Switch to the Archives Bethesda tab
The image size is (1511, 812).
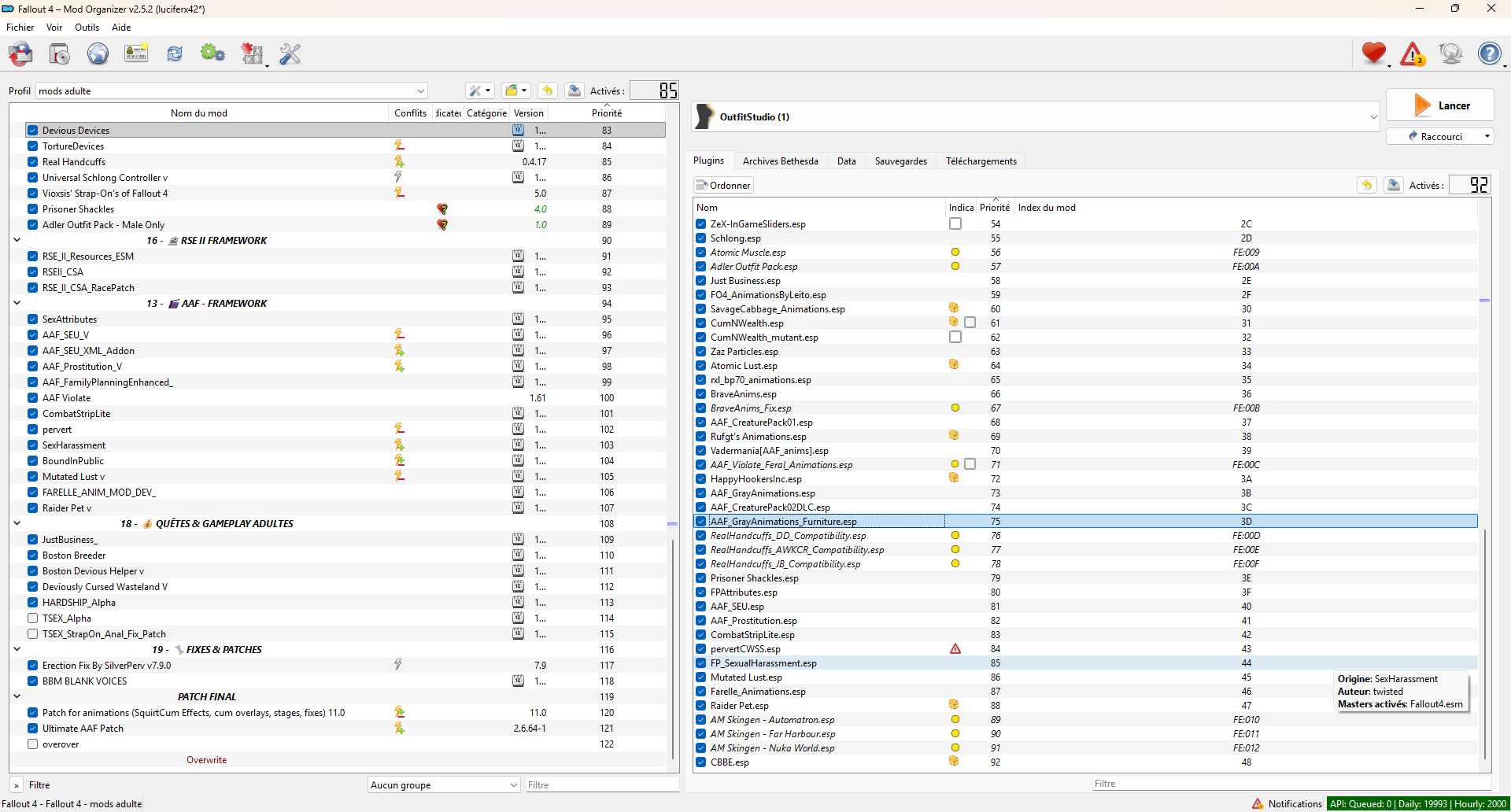pos(781,161)
